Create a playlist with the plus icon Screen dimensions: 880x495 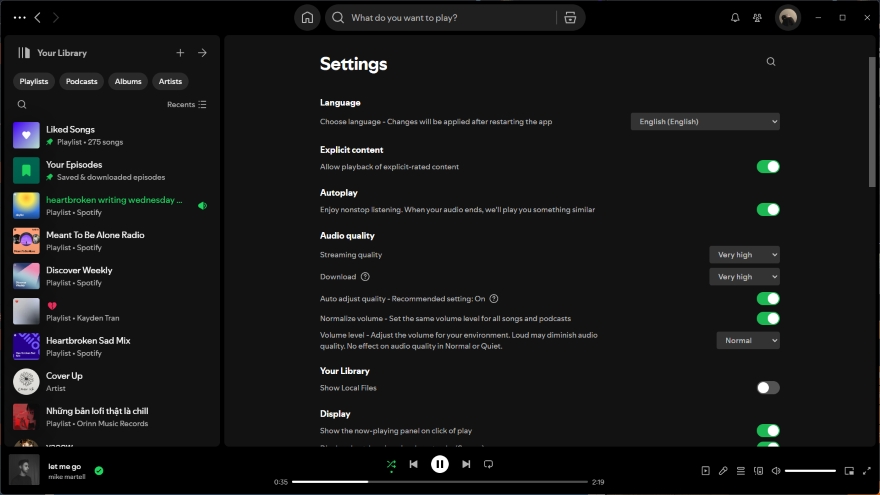[180, 53]
